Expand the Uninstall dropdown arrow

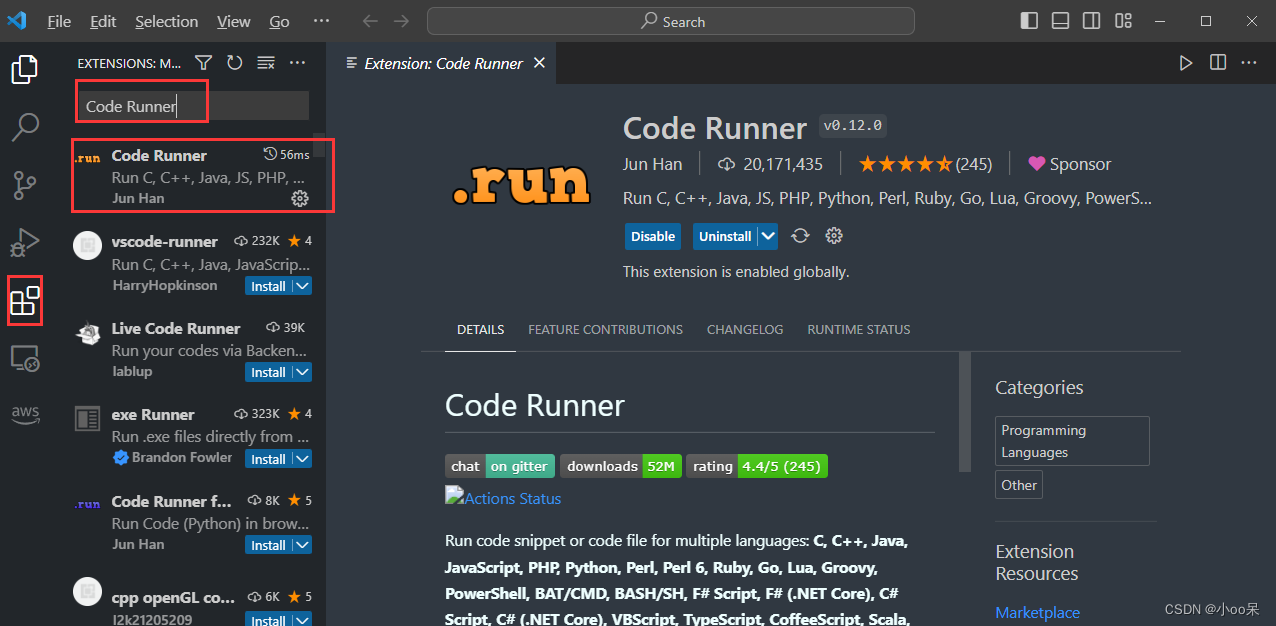pyautogui.click(x=768, y=236)
